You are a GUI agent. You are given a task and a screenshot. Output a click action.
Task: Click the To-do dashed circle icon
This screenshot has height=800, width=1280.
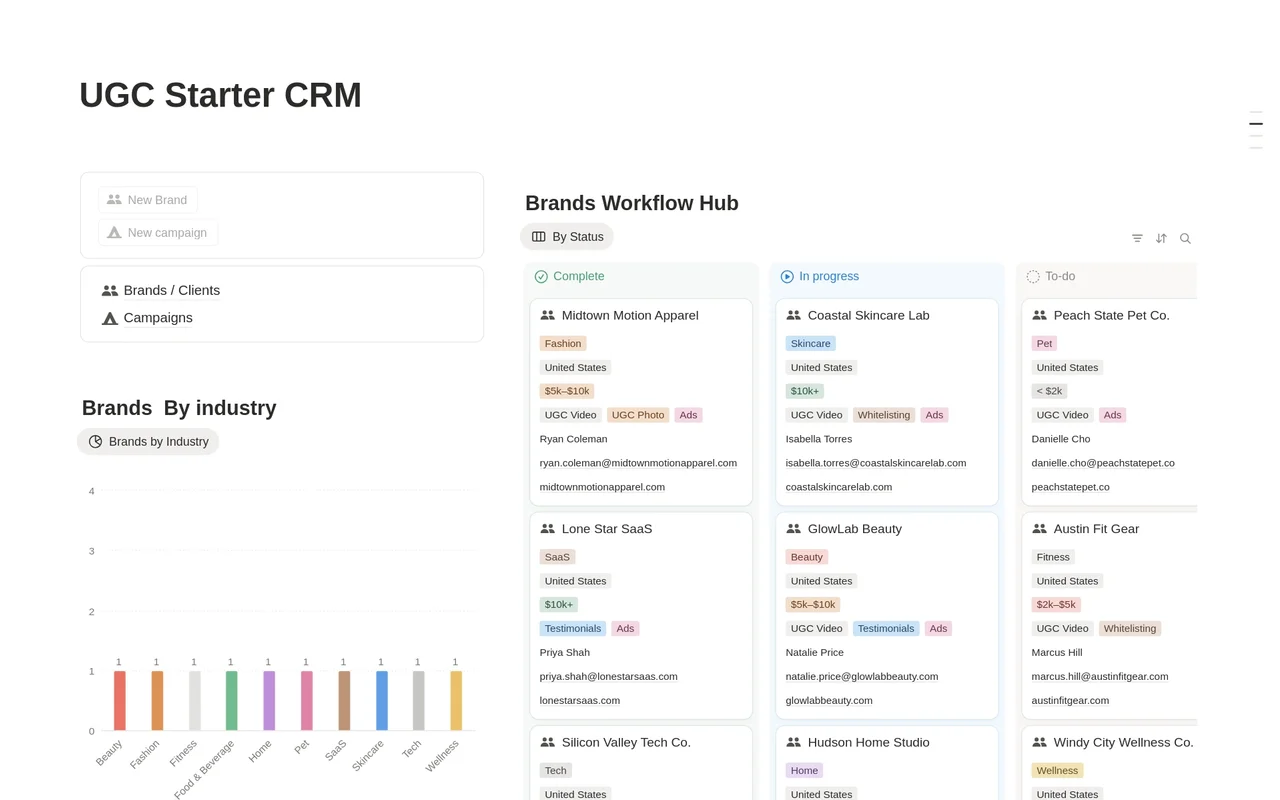pyautogui.click(x=1033, y=277)
